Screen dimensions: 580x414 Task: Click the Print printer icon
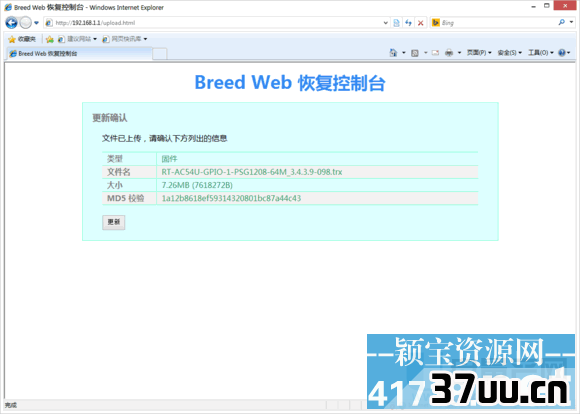[449, 53]
